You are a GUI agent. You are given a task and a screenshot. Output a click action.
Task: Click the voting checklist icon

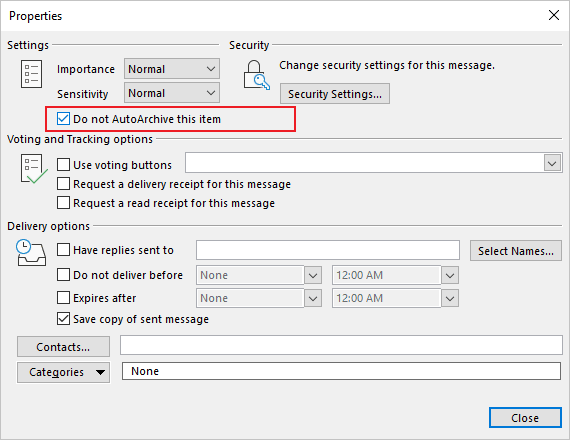point(33,169)
